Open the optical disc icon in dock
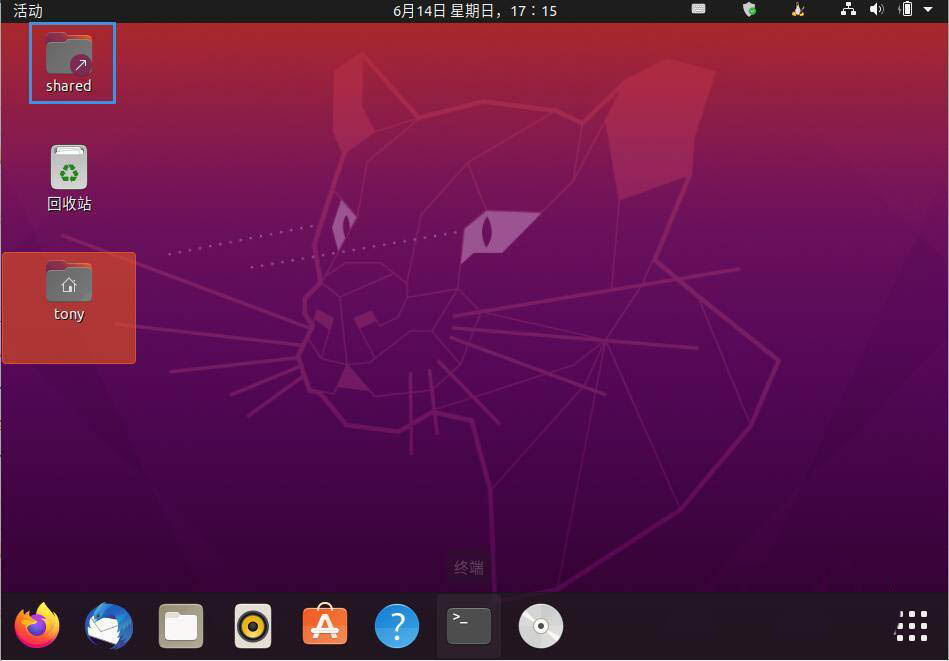 (541, 626)
